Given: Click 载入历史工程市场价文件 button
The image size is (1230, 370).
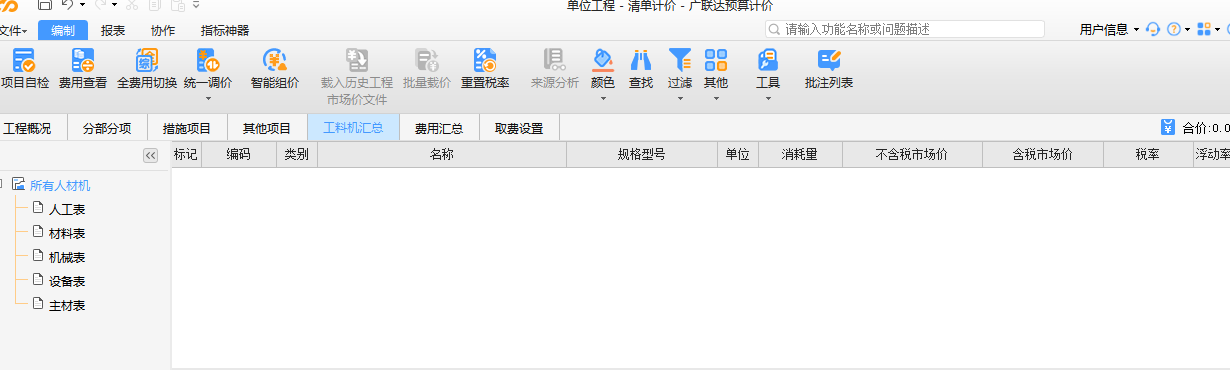Looking at the screenshot, I should 357,77.
